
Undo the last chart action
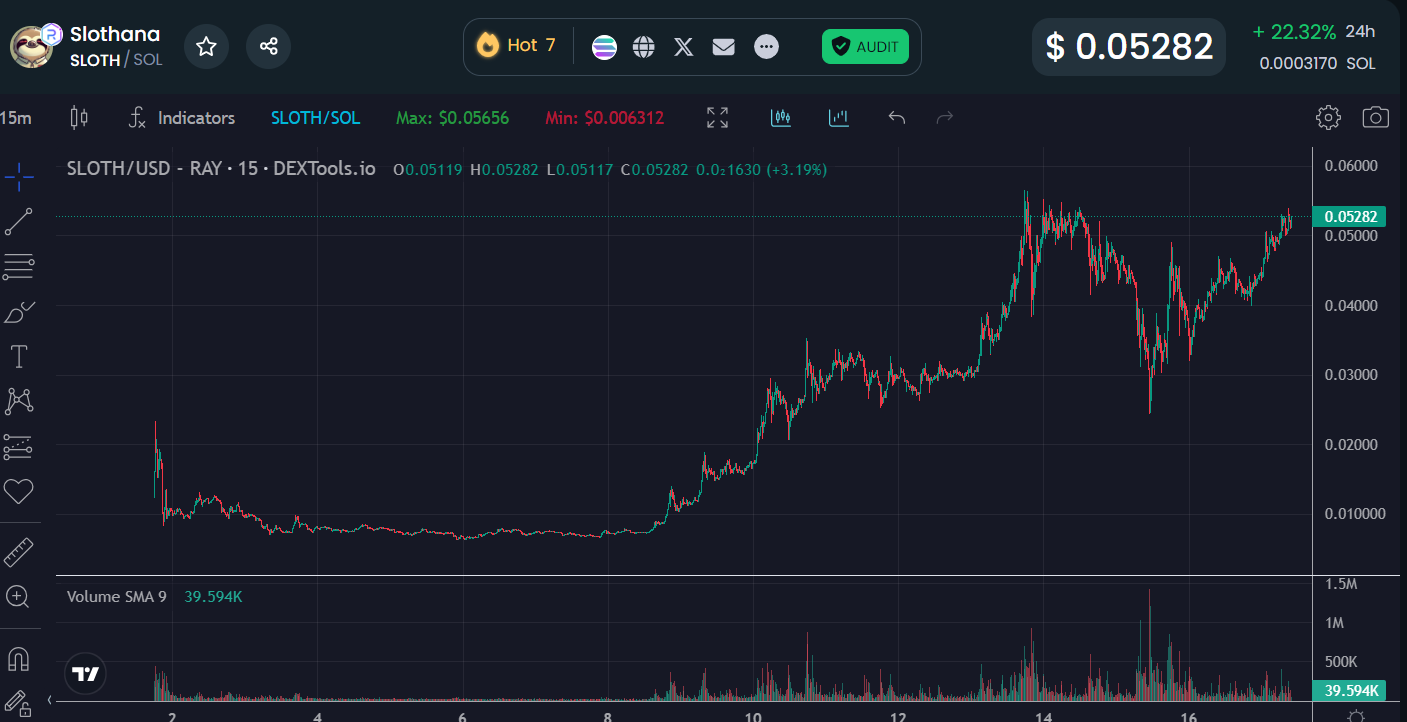(x=897, y=118)
